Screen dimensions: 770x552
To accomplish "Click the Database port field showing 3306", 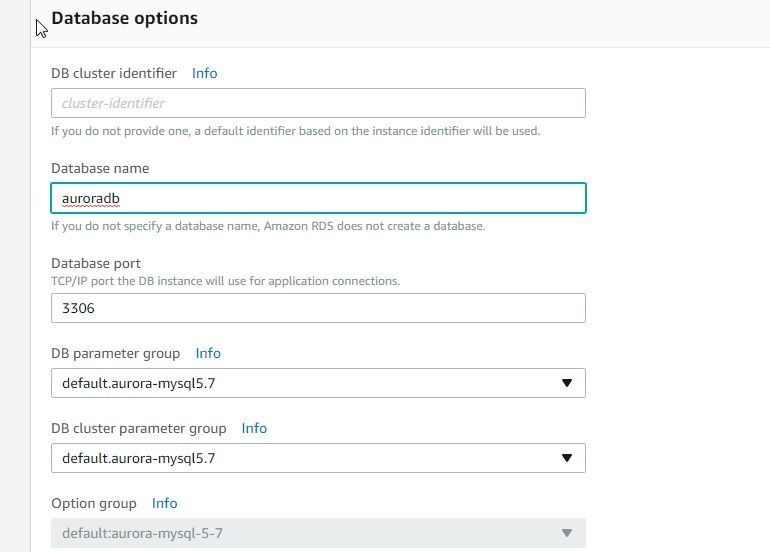I will point(318,308).
